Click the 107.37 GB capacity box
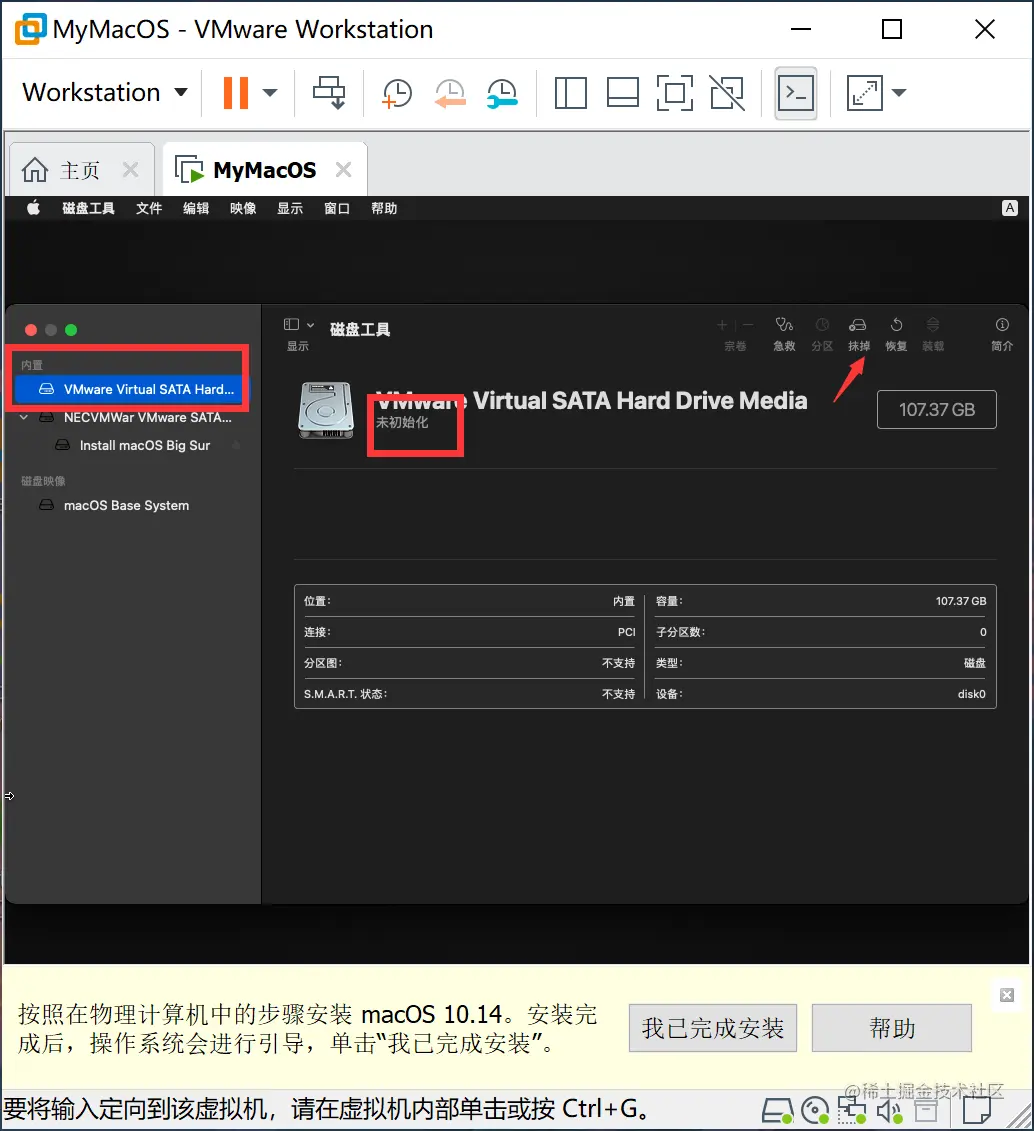Viewport: 1034px width, 1131px height. point(937,410)
